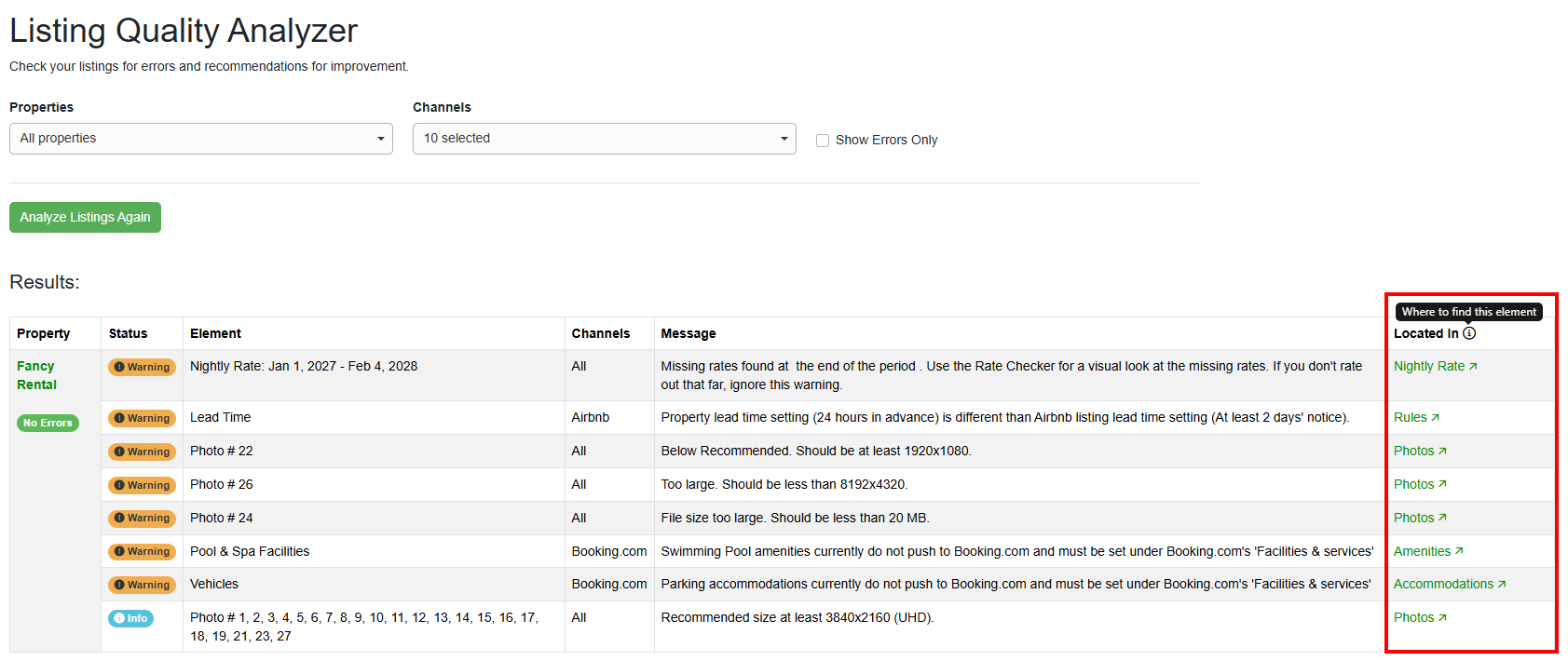Click the green No Errors badge
This screenshot has height=661, width=1568.
(x=48, y=423)
